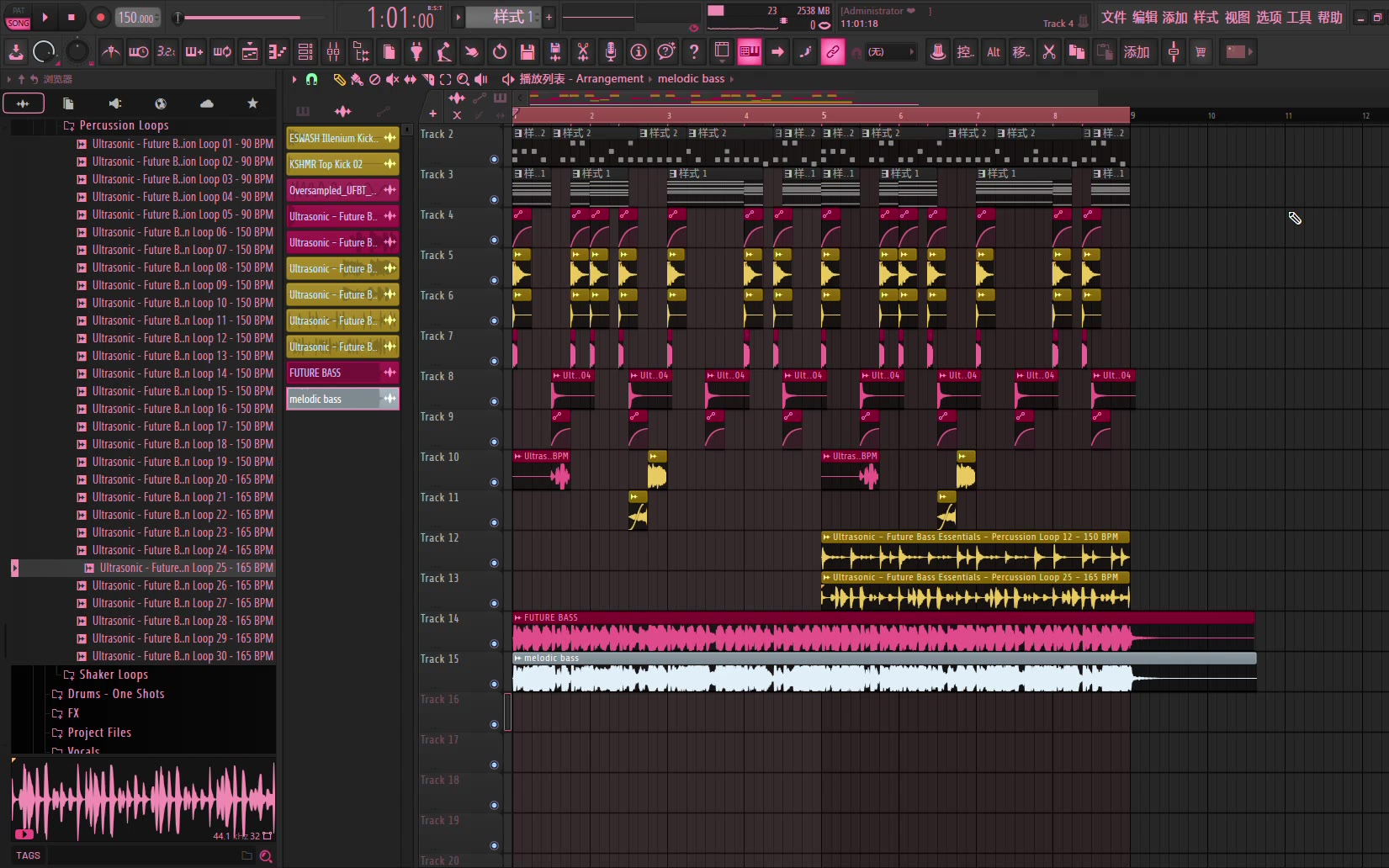Viewport: 1389px width, 868px height.
Task: Open the mixer from the toolbar
Action: pyautogui.click(x=333, y=52)
